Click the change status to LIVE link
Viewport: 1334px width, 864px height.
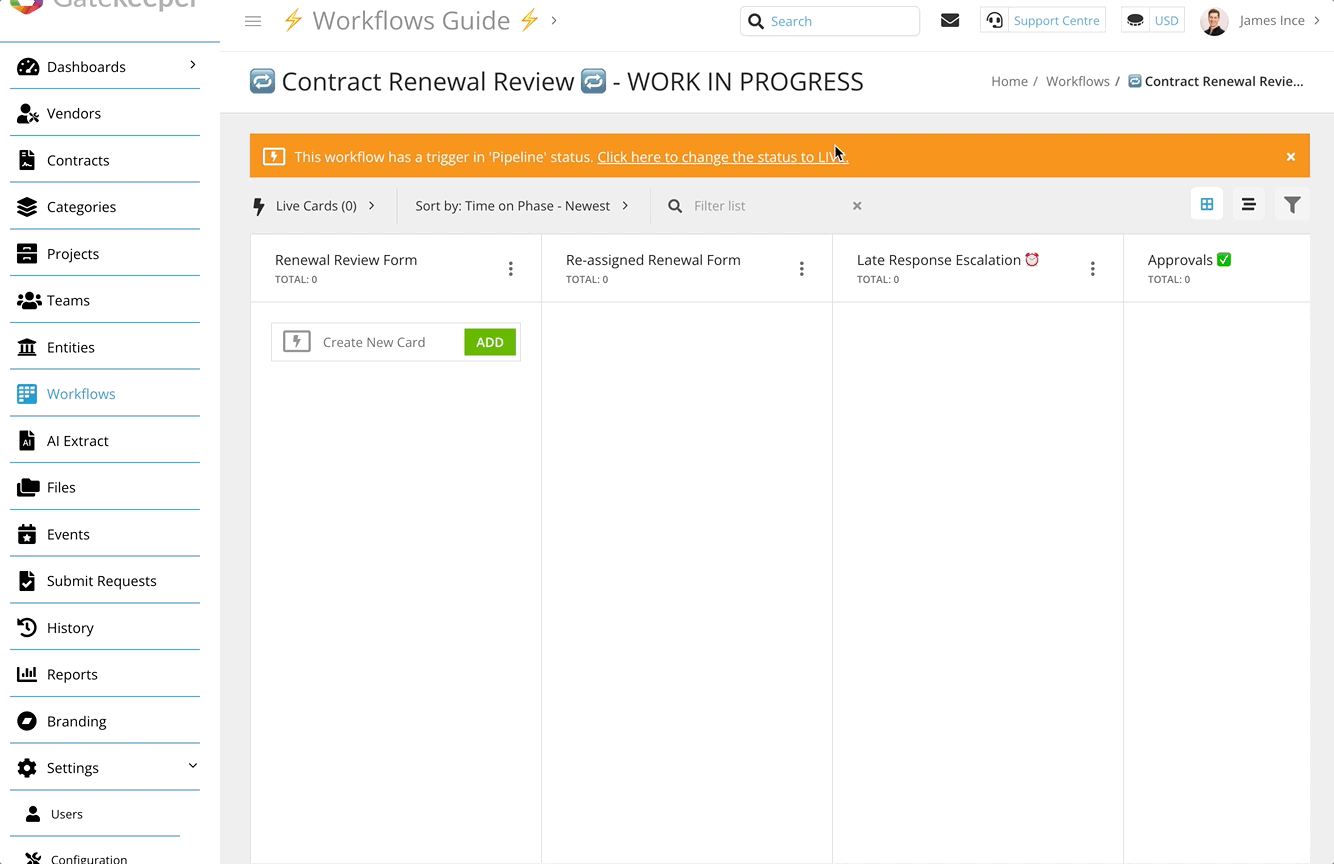tap(722, 157)
